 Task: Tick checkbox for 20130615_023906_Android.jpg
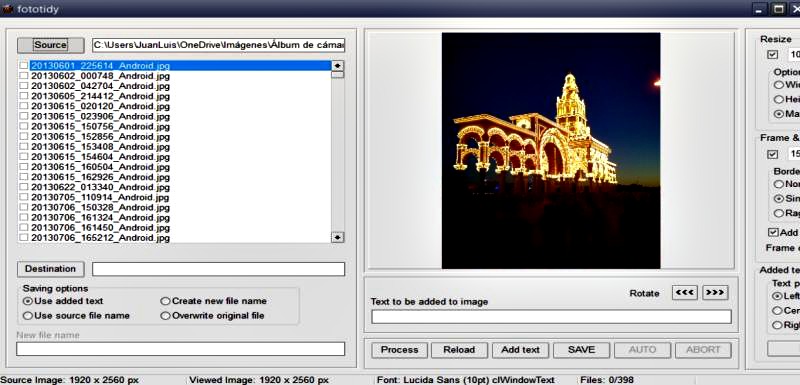[x=23, y=116]
